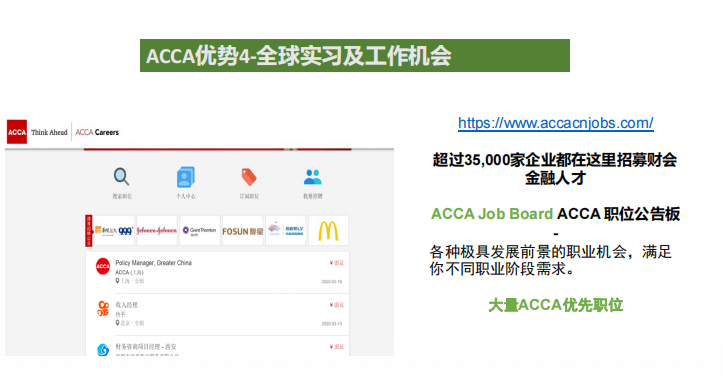723x380 pixels.
Task: Click the ACCA Careers header text
Action: [97, 132]
